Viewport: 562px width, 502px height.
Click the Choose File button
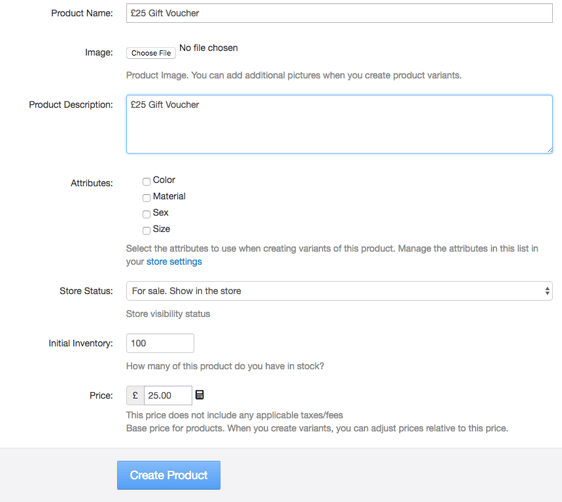(151, 53)
